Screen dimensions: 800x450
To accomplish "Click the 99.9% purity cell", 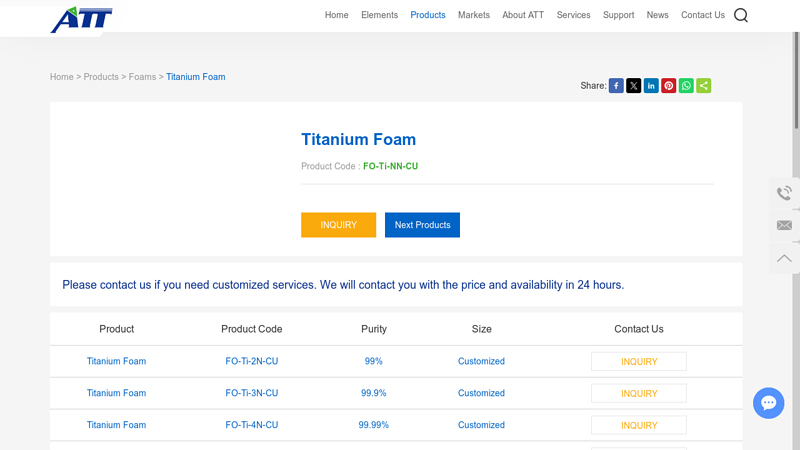I will tap(373, 393).
